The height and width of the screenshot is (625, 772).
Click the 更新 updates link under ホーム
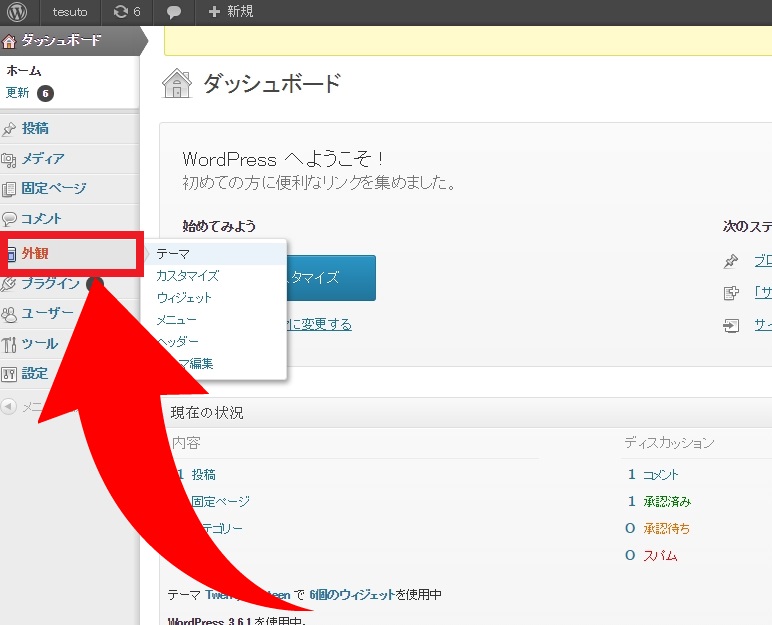click(x=18, y=93)
